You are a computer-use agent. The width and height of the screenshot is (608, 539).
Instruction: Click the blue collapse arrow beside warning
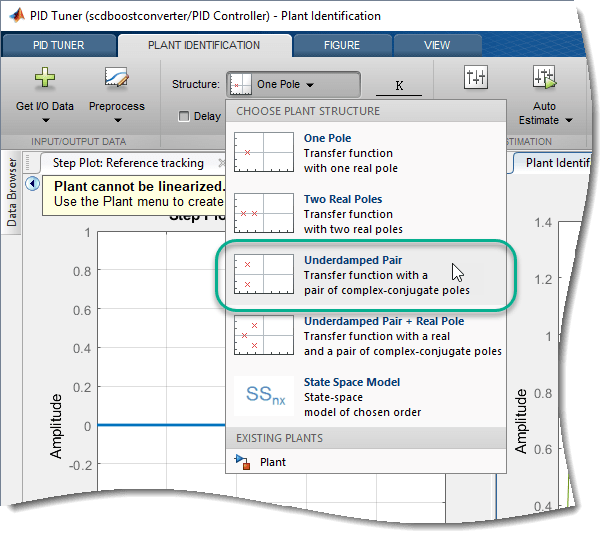[x=33, y=183]
